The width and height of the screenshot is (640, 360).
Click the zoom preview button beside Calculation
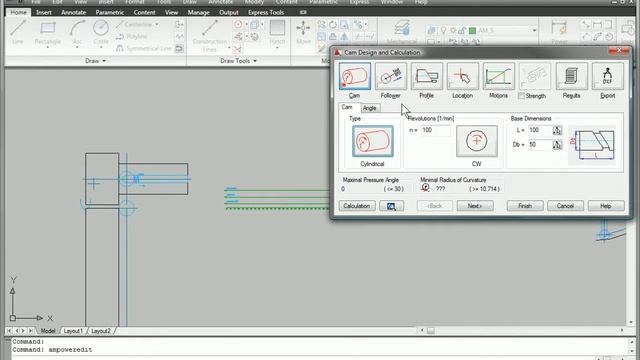coord(391,206)
